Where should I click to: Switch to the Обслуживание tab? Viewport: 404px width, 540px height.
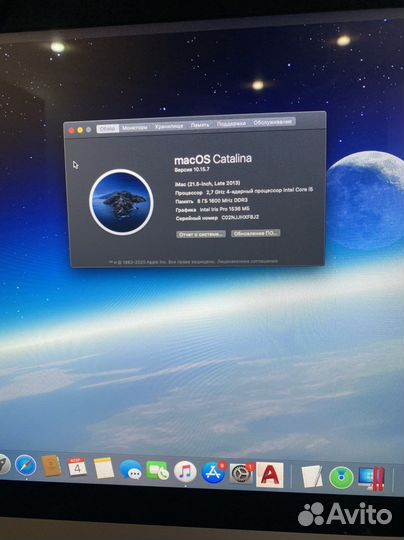click(272, 122)
